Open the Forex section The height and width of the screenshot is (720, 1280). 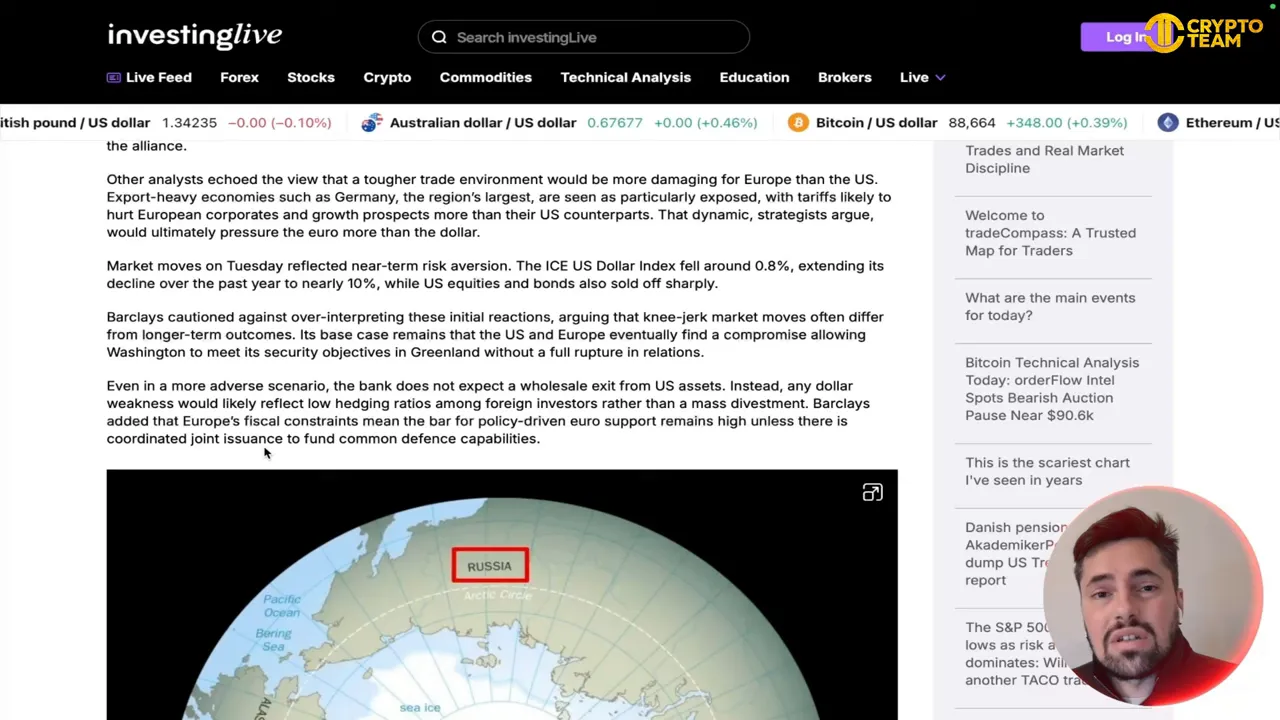pyautogui.click(x=239, y=77)
